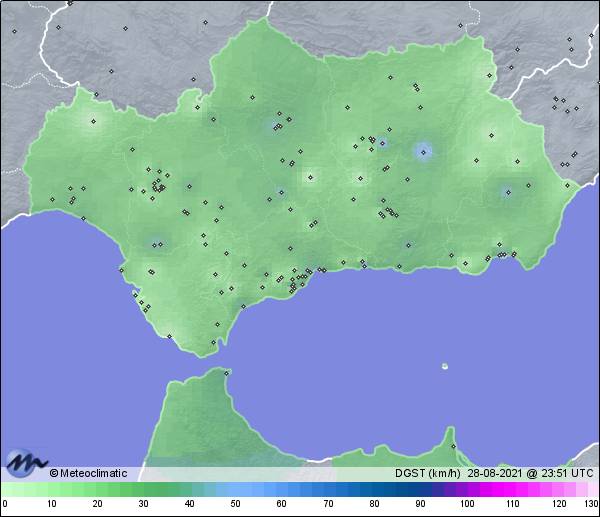Click the isolated island station marker at sea
600x517 pixels.
[445, 366]
